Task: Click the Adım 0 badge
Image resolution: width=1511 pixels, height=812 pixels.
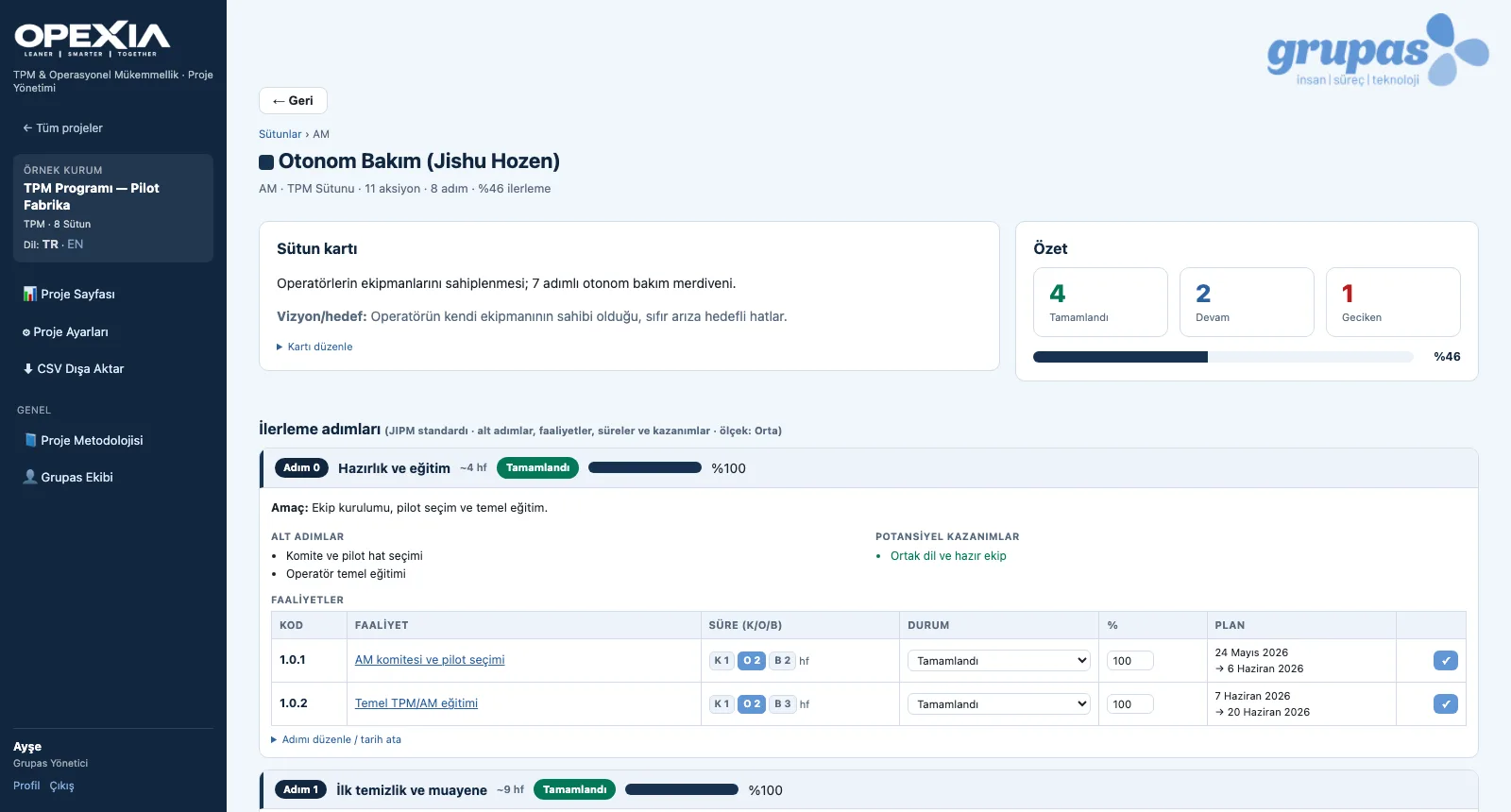Action: tap(301, 467)
